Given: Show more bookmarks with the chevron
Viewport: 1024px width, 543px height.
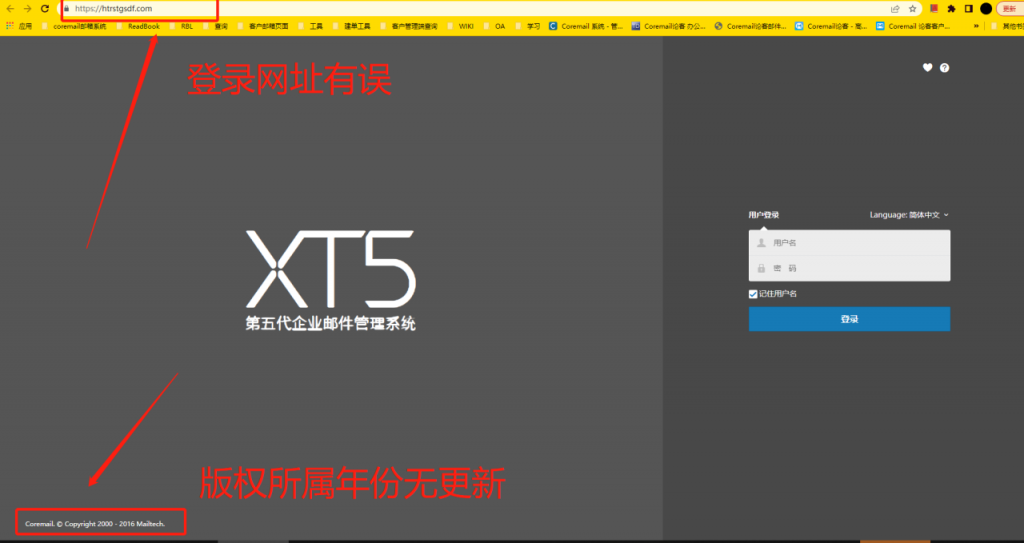Looking at the screenshot, I should pyautogui.click(x=976, y=26).
